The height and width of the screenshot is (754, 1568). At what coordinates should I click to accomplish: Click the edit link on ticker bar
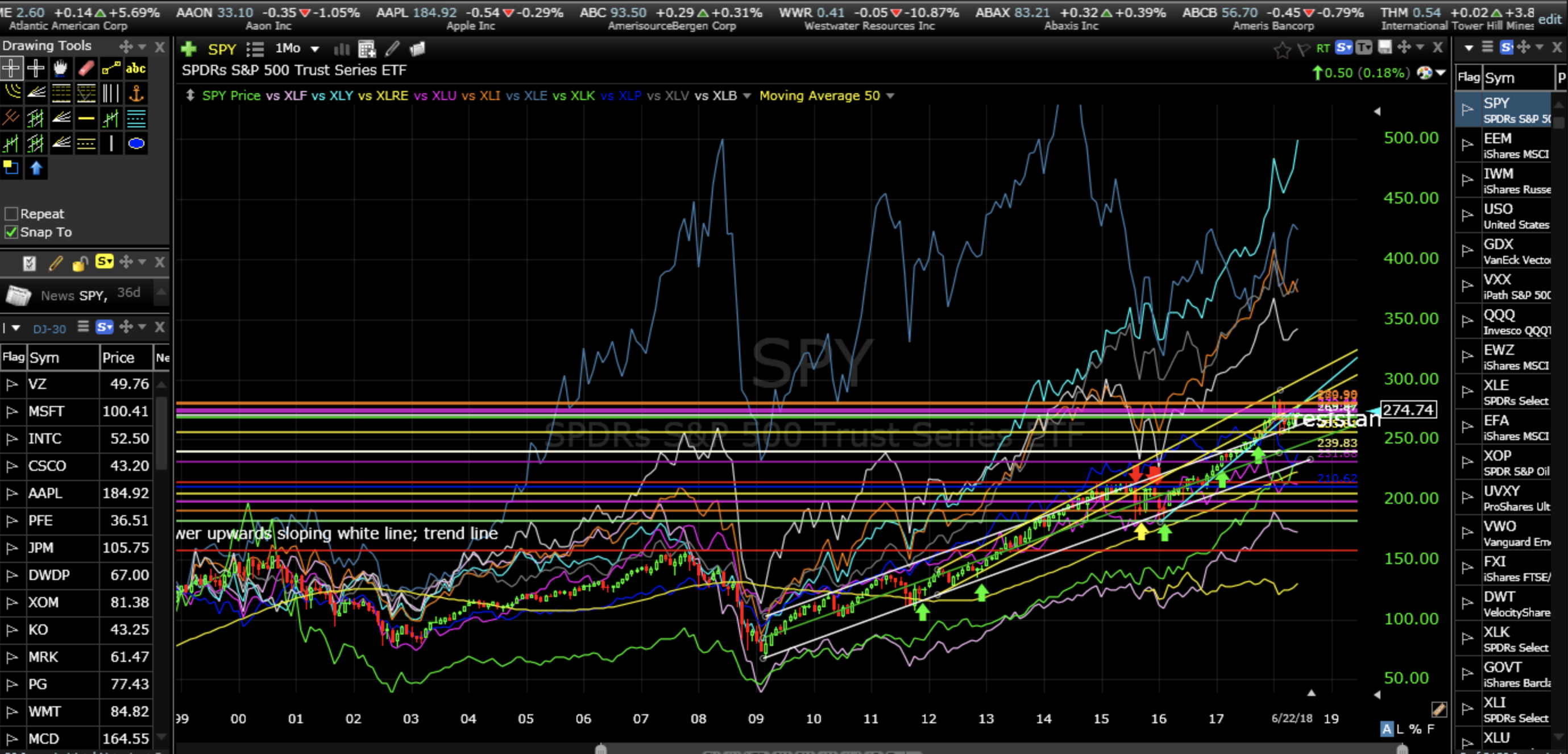point(1549,19)
